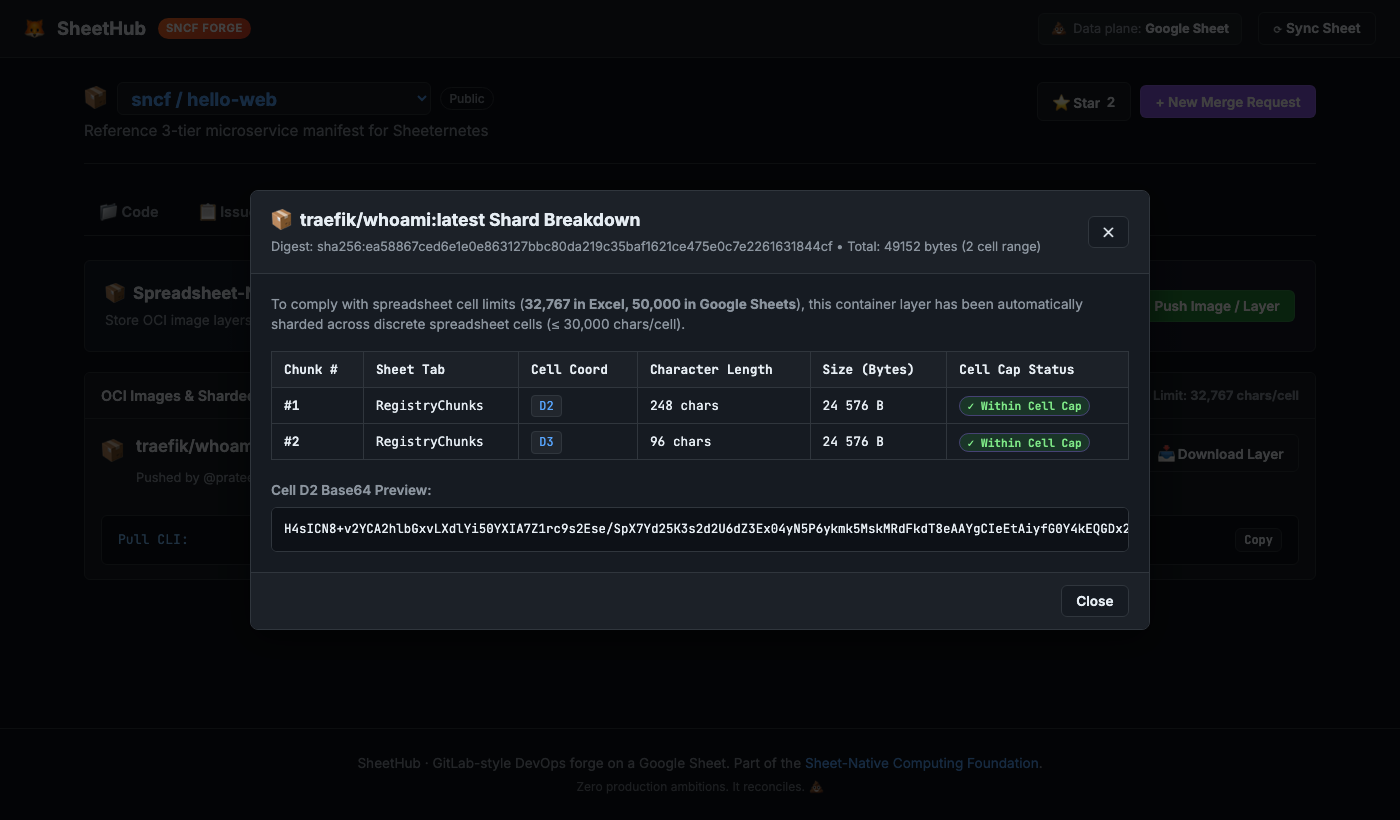
Task: Click the package icon beside the repo selector
Action: [95, 98]
